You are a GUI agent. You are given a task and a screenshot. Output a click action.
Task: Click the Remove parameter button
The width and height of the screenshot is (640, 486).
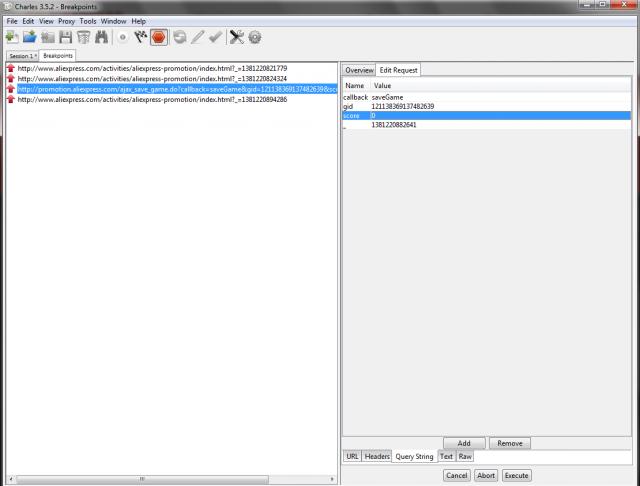[x=510, y=443]
